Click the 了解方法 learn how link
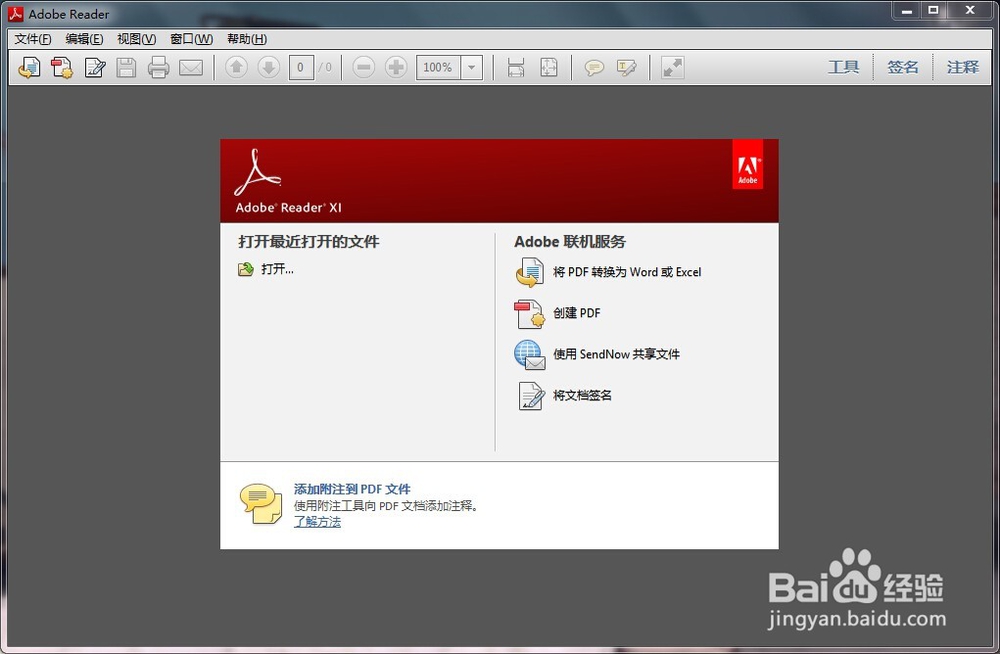This screenshot has width=1000, height=654. tap(317, 522)
